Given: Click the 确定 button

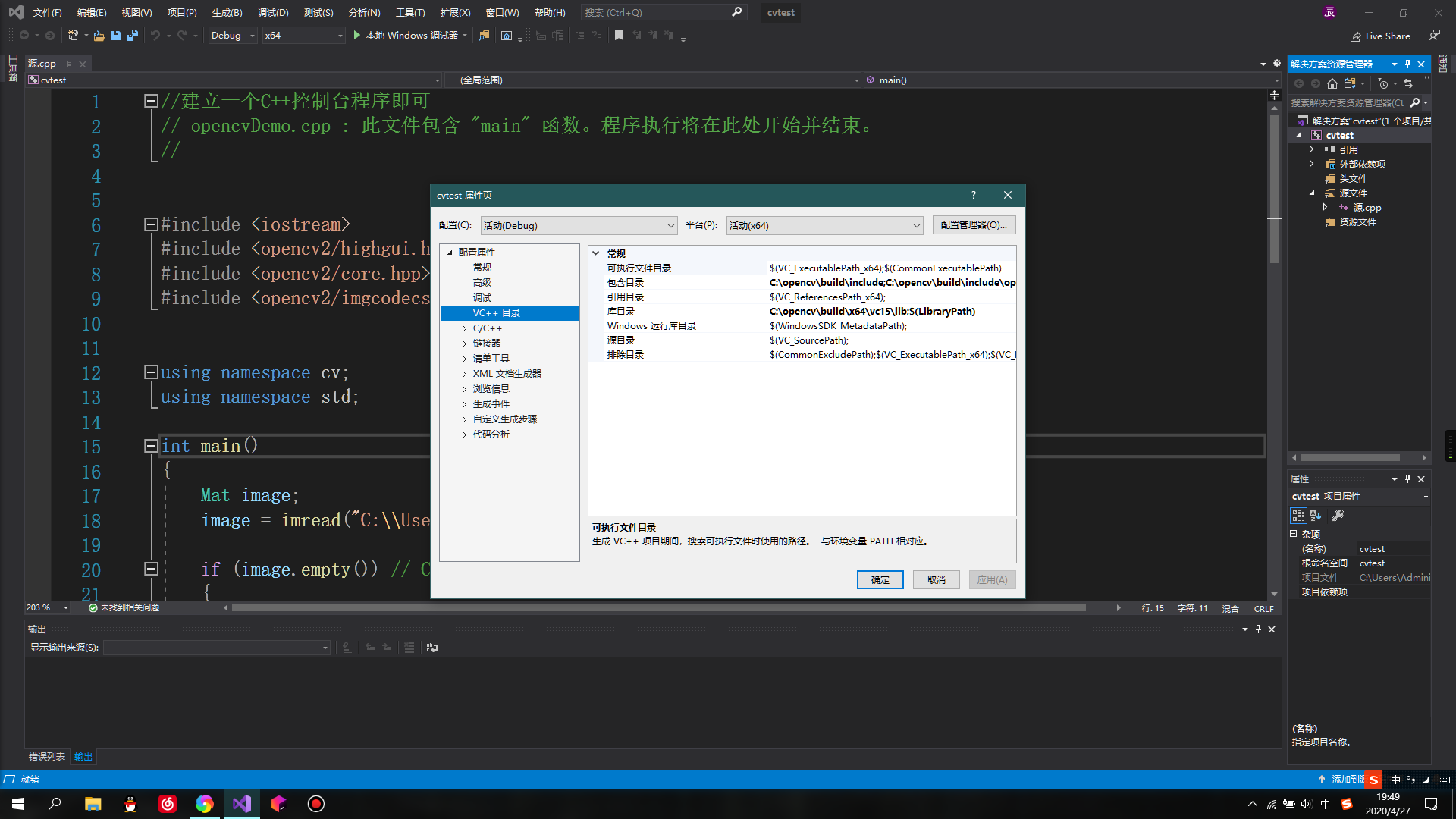Looking at the screenshot, I should click(x=880, y=580).
